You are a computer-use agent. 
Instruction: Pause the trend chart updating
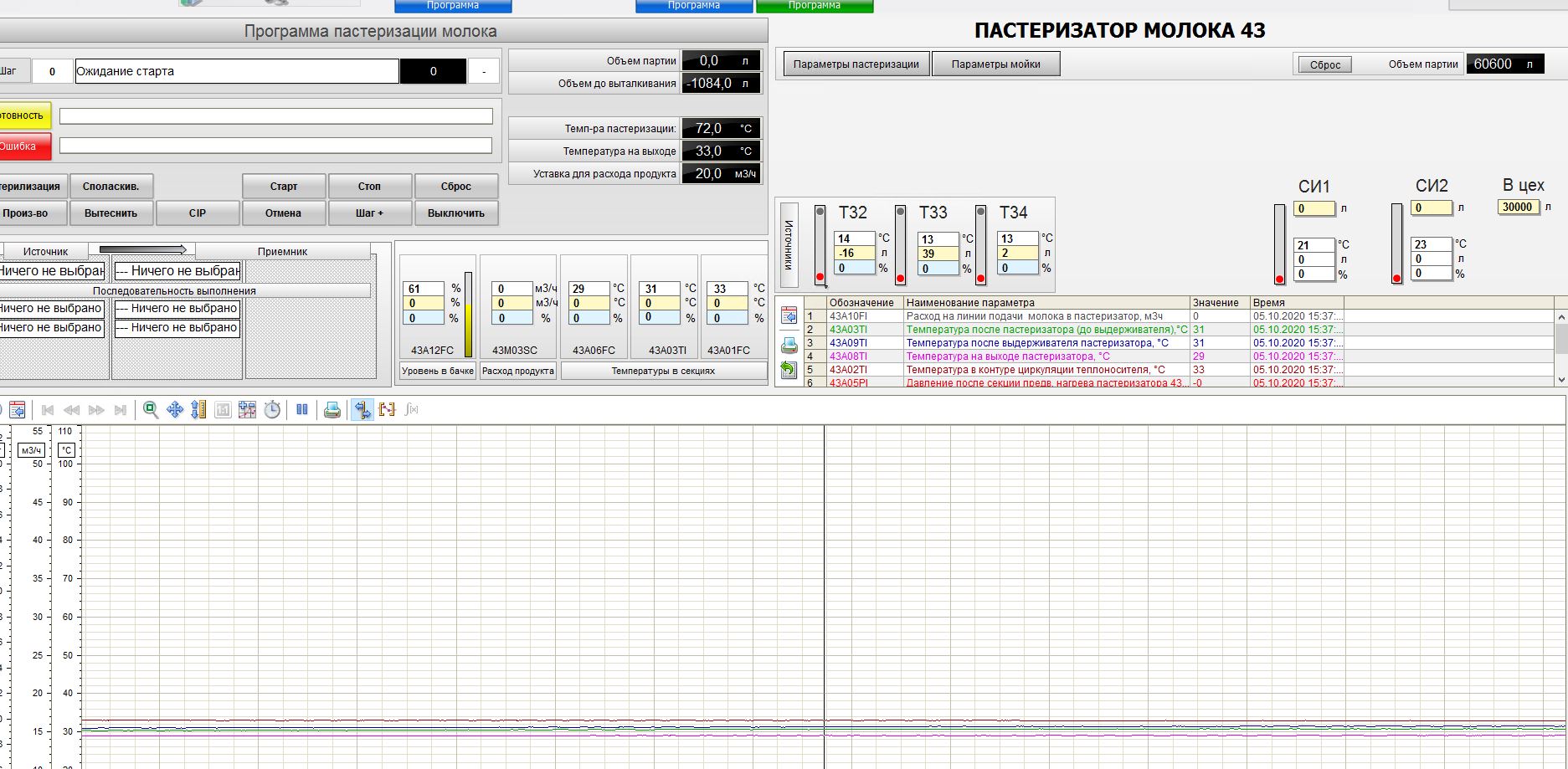pos(302,410)
